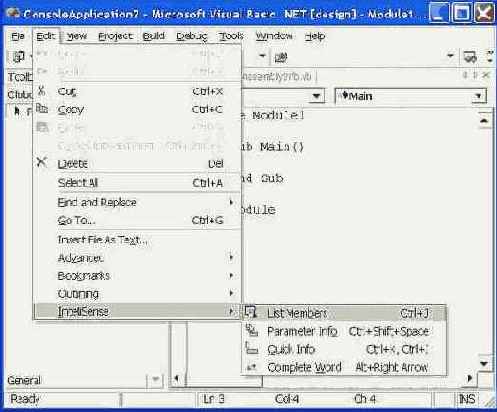Click the Quick Info icon

pyautogui.click(x=252, y=348)
